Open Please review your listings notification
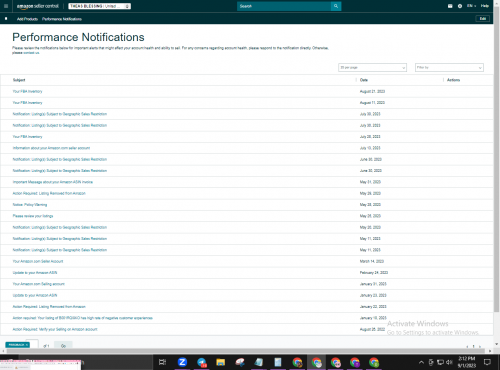The image size is (500, 370). (x=33, y=216)
